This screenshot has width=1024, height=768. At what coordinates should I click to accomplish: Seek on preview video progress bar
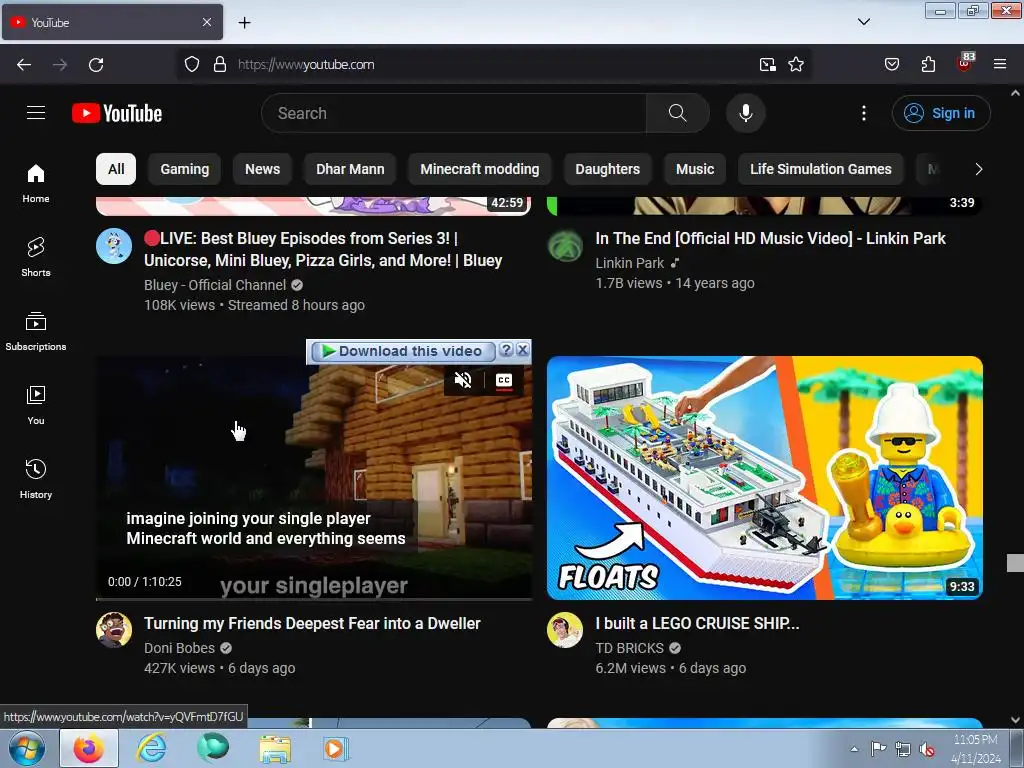[314, 598]
